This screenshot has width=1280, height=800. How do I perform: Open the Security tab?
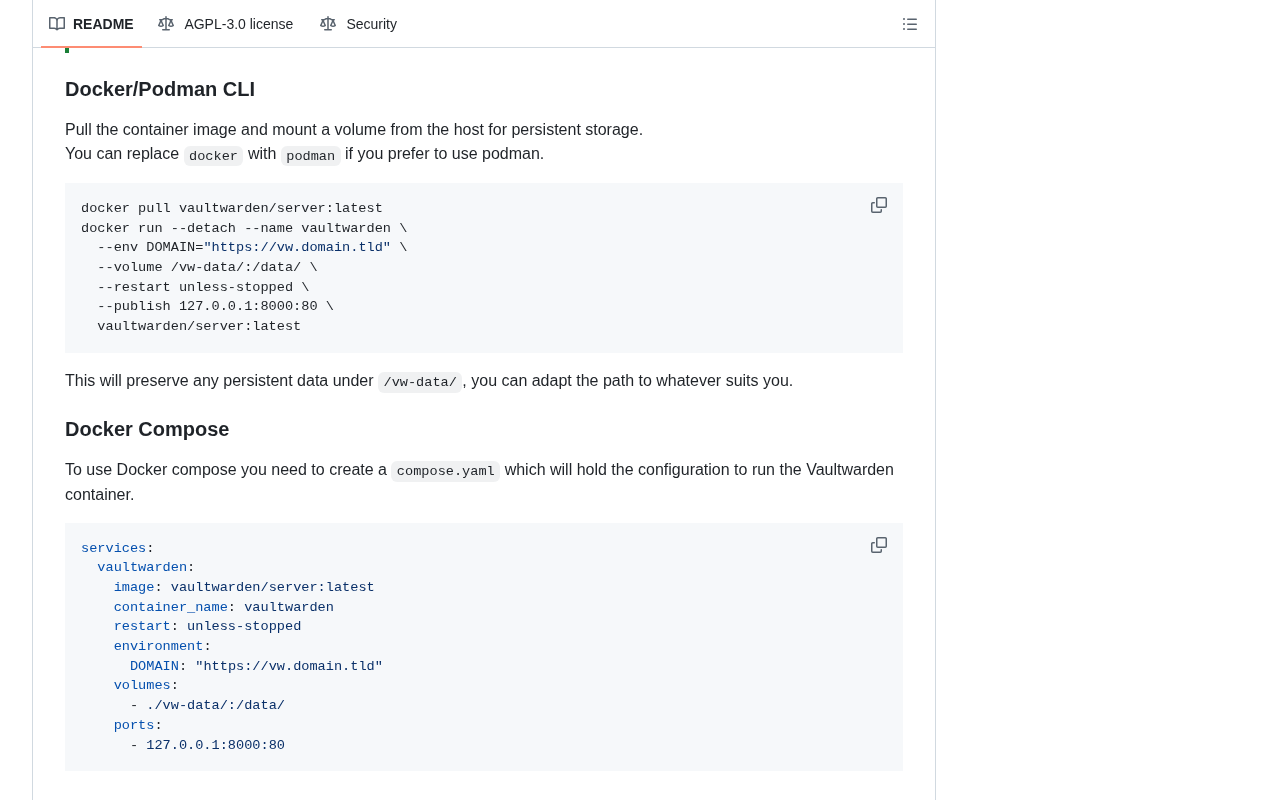pyautogui.click(x=359, y=24)
